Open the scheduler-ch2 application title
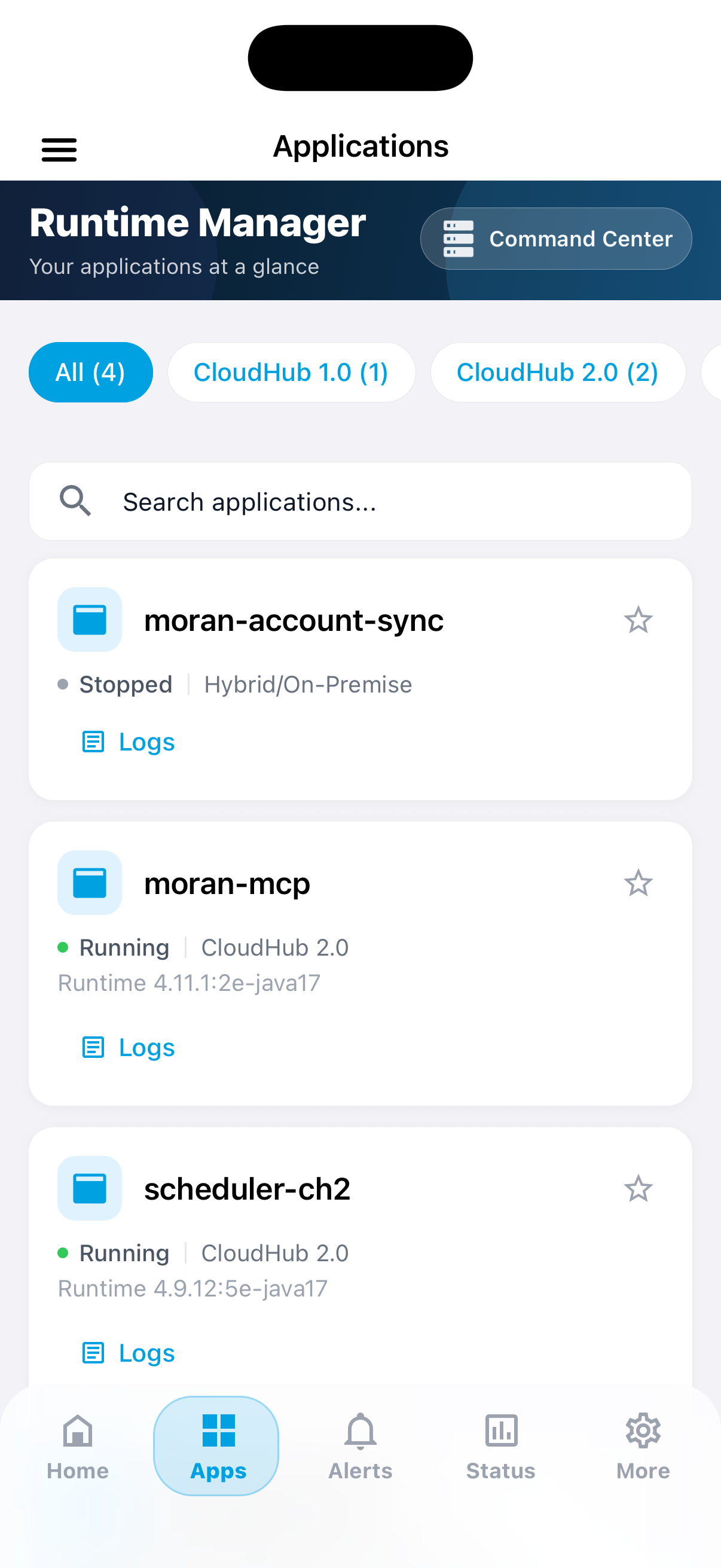 point(247,1189)
